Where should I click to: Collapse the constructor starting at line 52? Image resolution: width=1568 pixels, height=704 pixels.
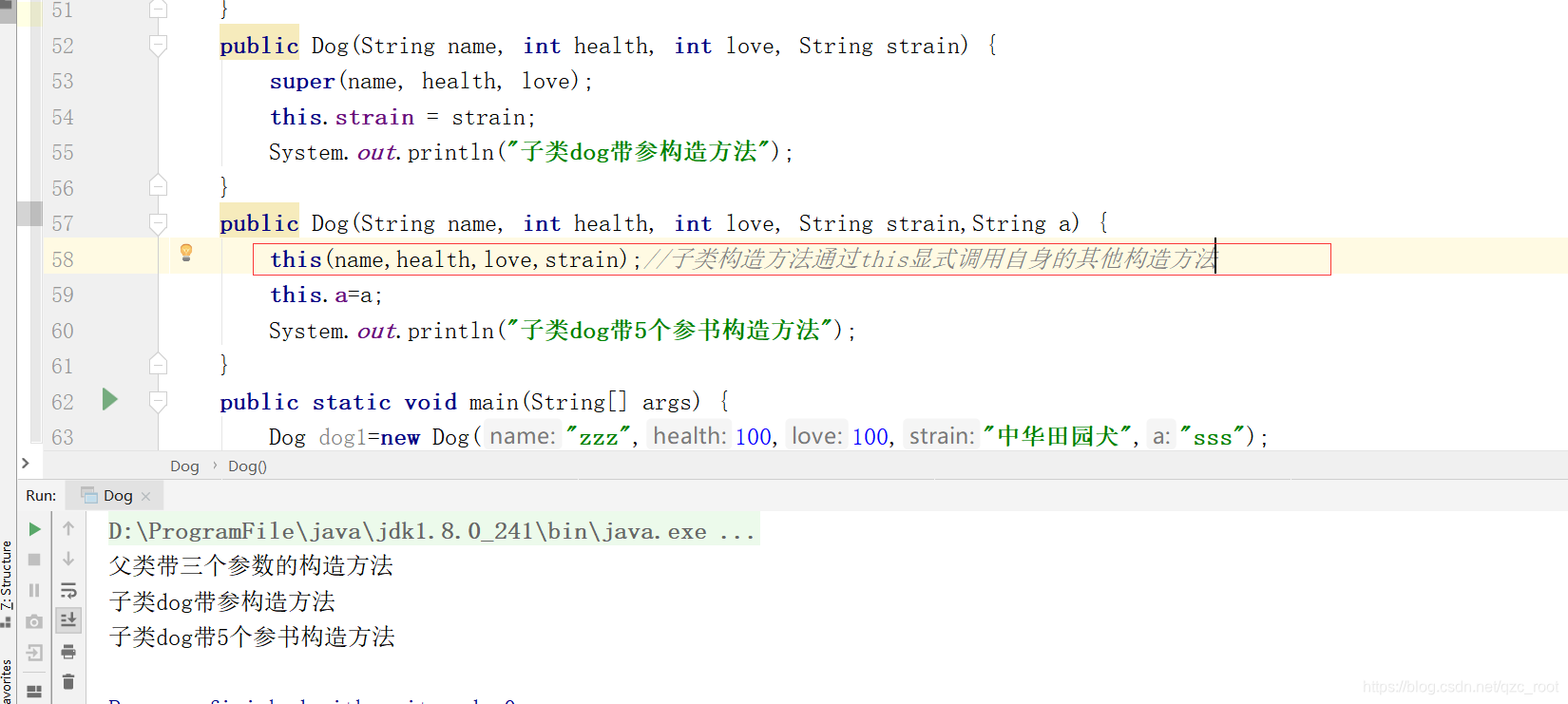point(159,45)
